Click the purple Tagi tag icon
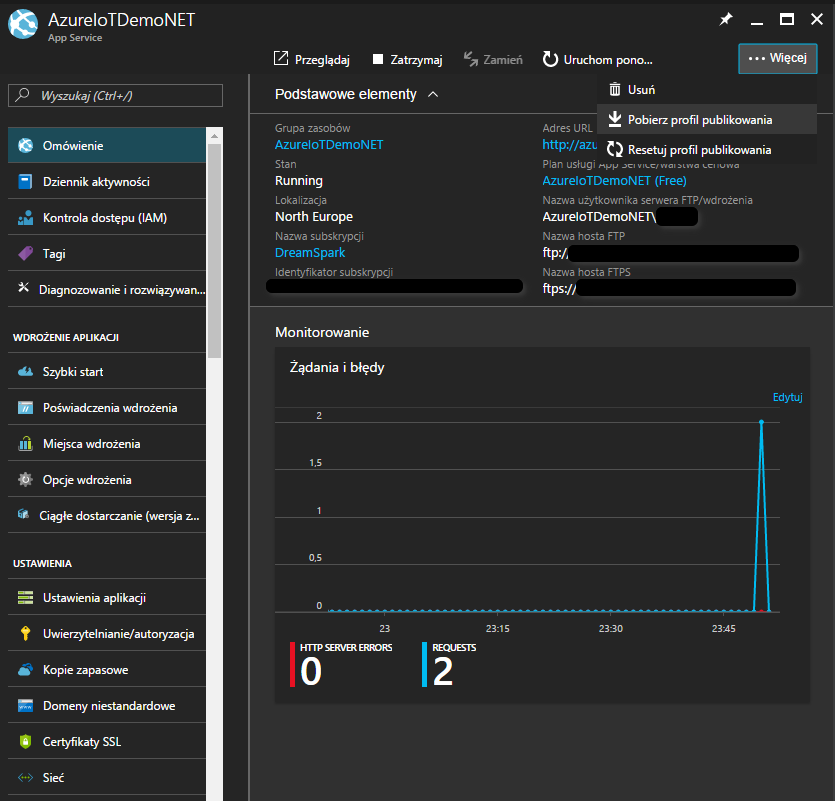Viewport: 835px width, 801px height. 26,254
